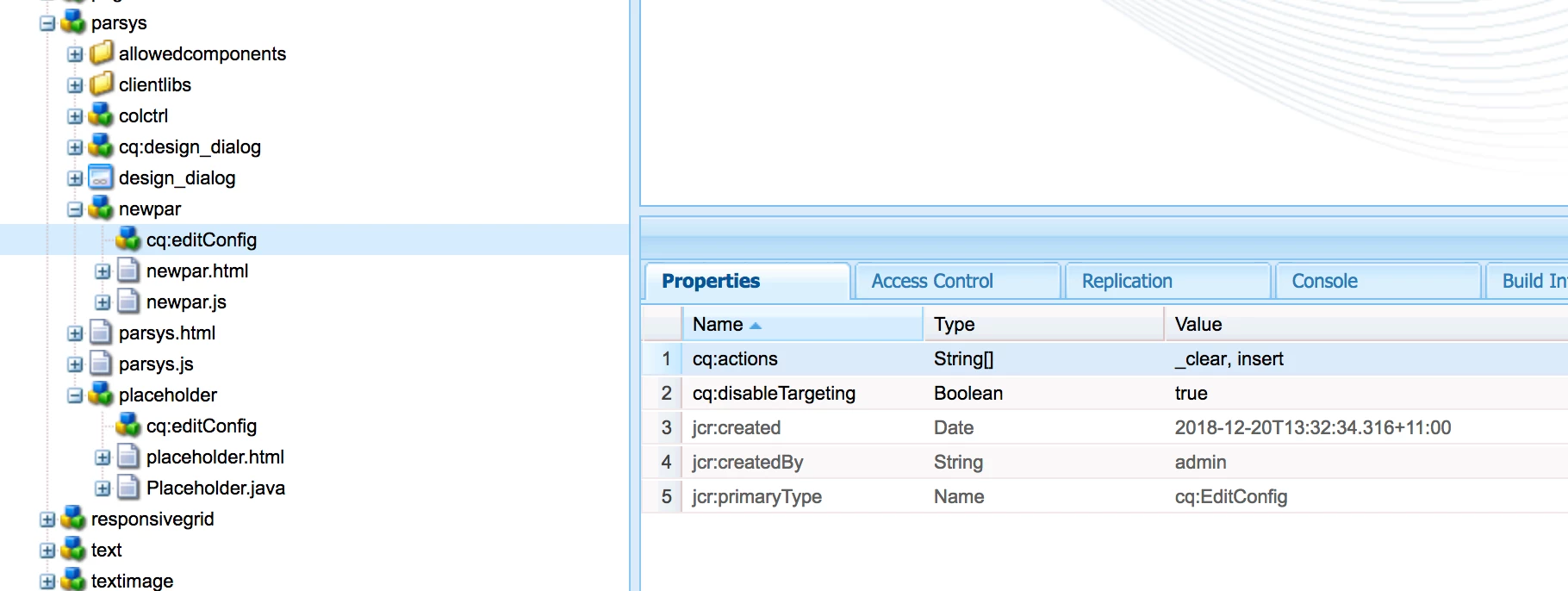Click the parsys component node icon
The width and height of the screenshot is (1568, 591).
73,22
